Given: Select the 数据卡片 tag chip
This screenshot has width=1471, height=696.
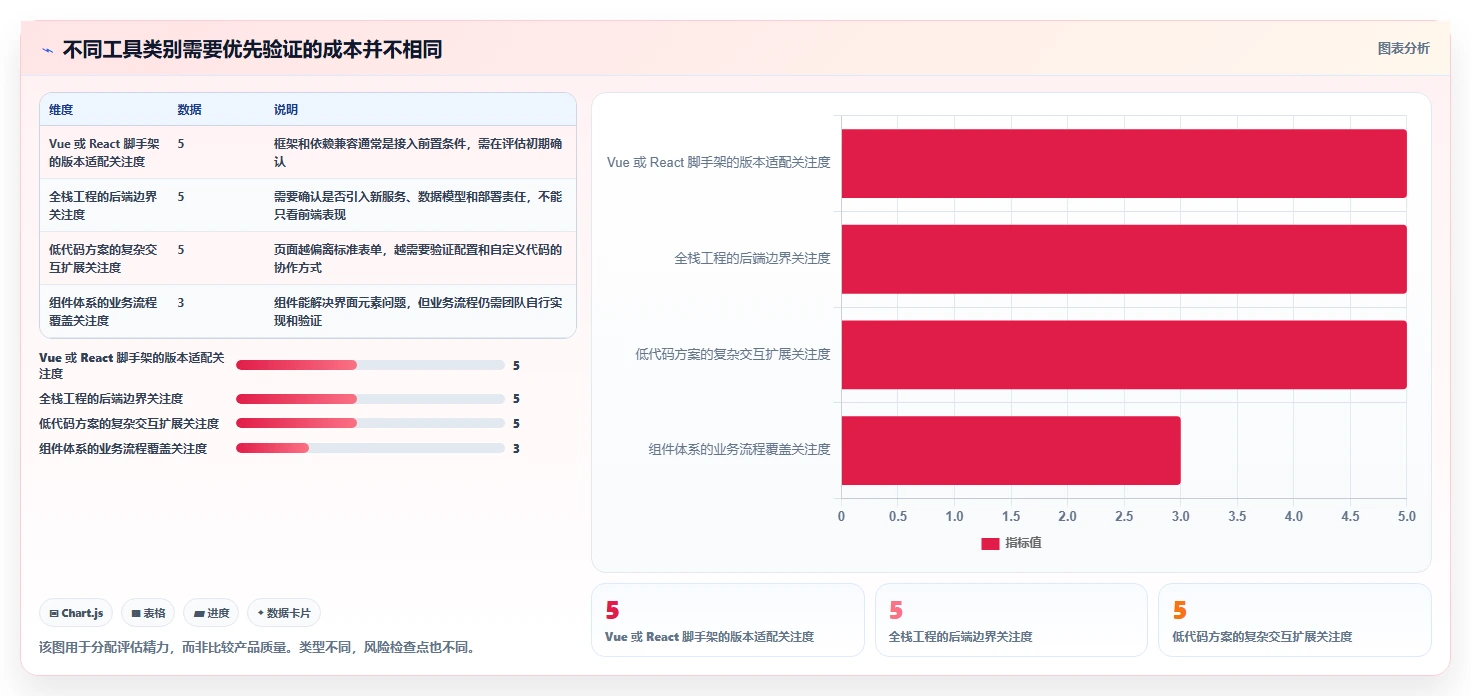Looking at the screenshot, I should pyautogui.click(x=284, y=613).
